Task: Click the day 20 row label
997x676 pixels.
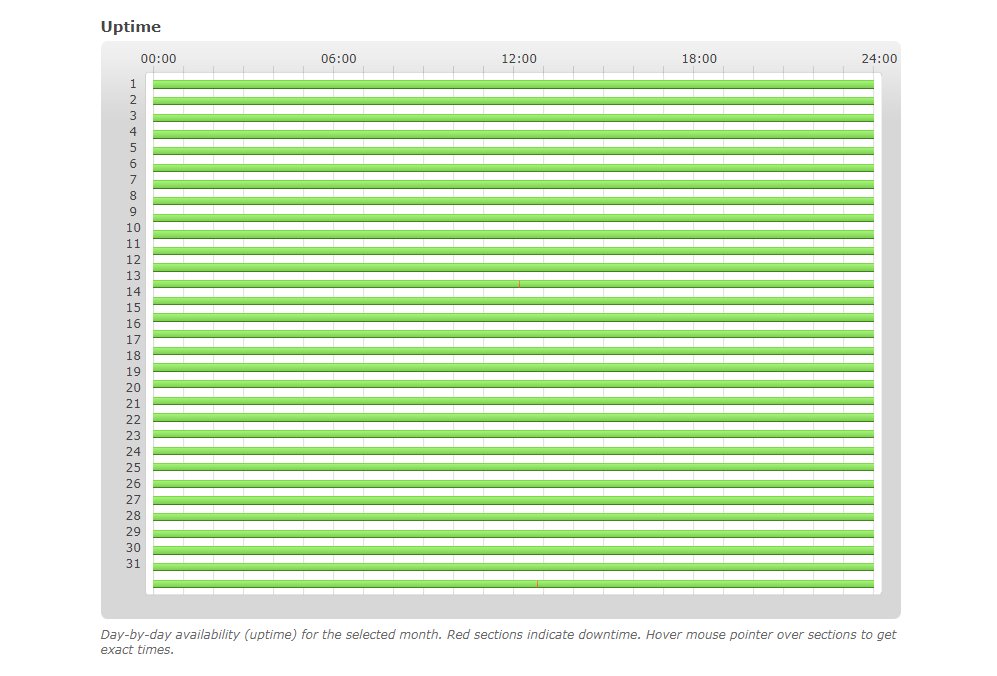Action: (x=133, y=388)
